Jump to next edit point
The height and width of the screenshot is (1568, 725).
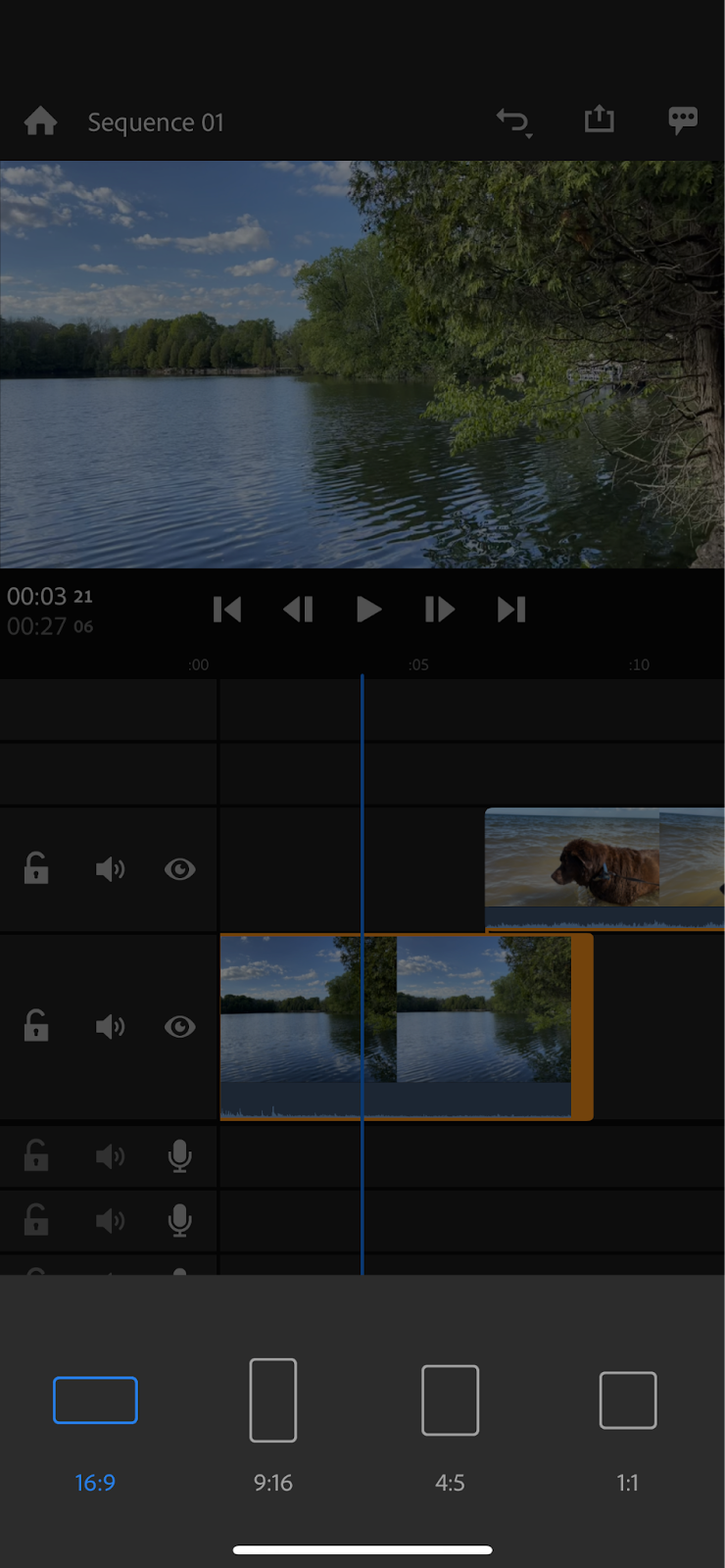510,610
